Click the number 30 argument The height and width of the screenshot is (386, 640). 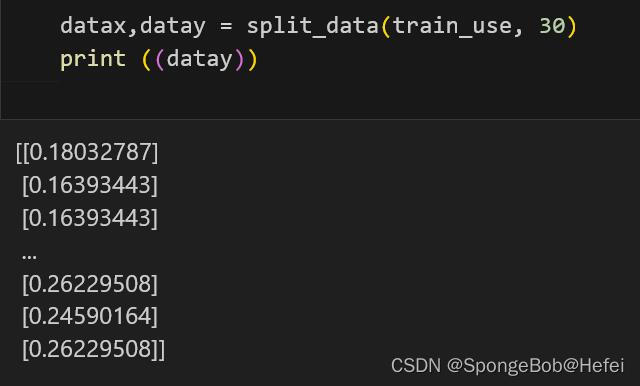(x=552, y=26)
